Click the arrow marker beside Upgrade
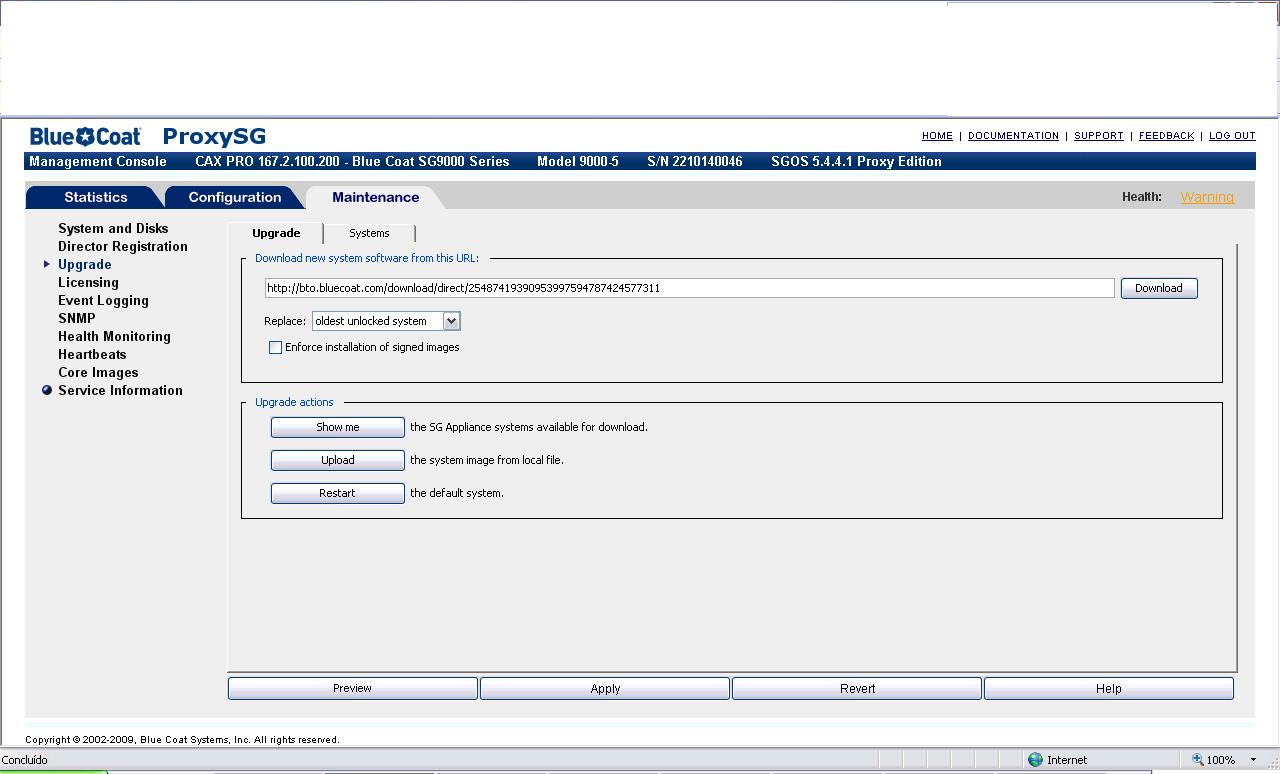 pos(47,264)
